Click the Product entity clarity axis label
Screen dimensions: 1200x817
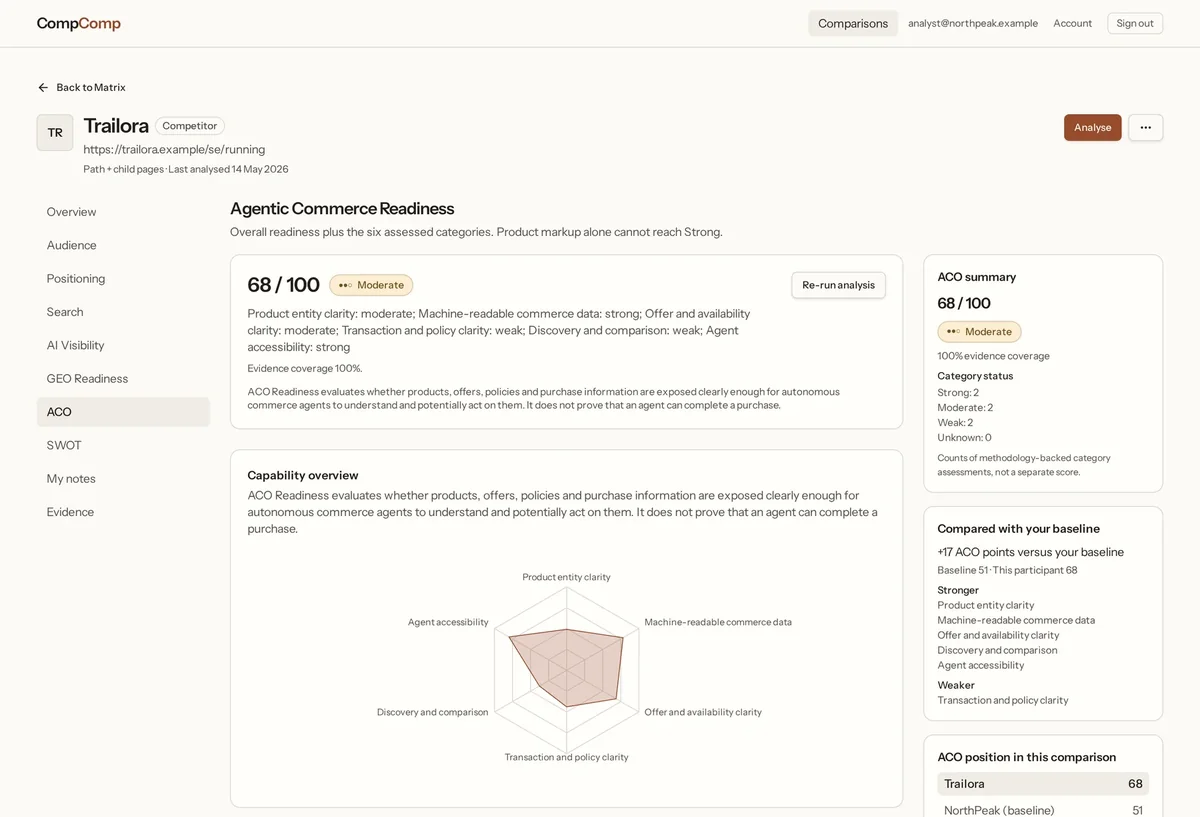point(566,577)
